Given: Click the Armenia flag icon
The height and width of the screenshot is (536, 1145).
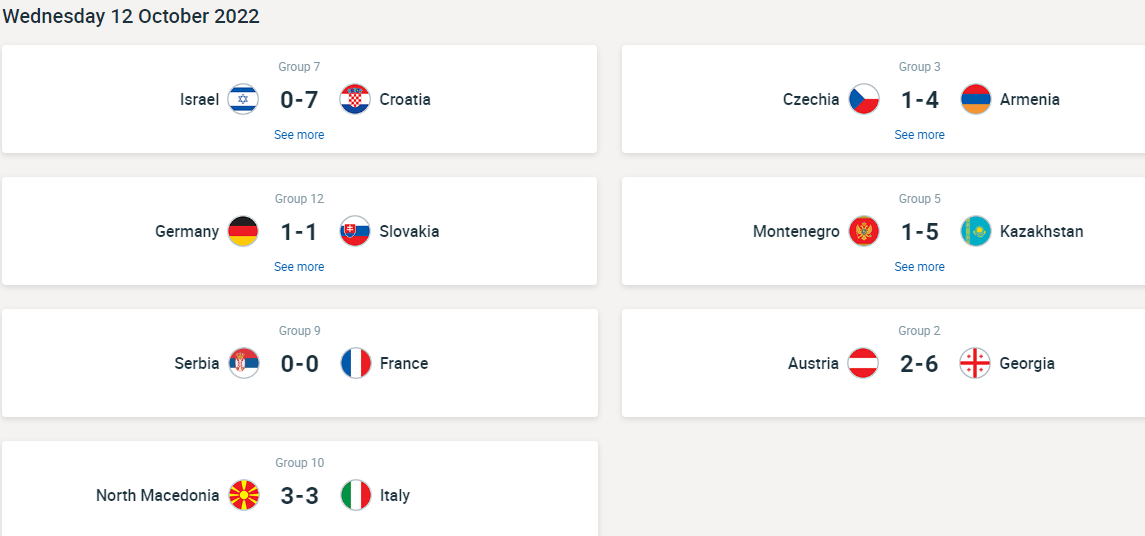Looking at the screenshot, I should 976,99.
